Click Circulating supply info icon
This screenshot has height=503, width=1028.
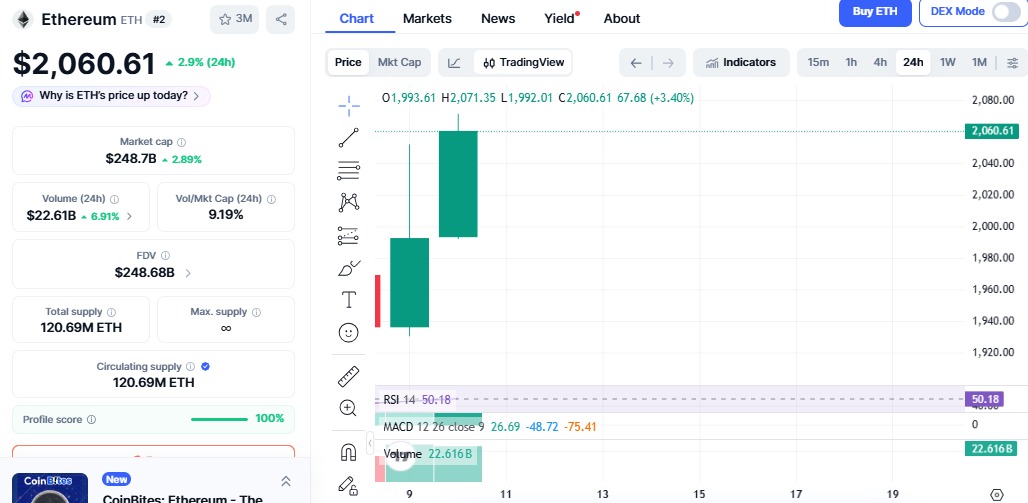(190, 367)
